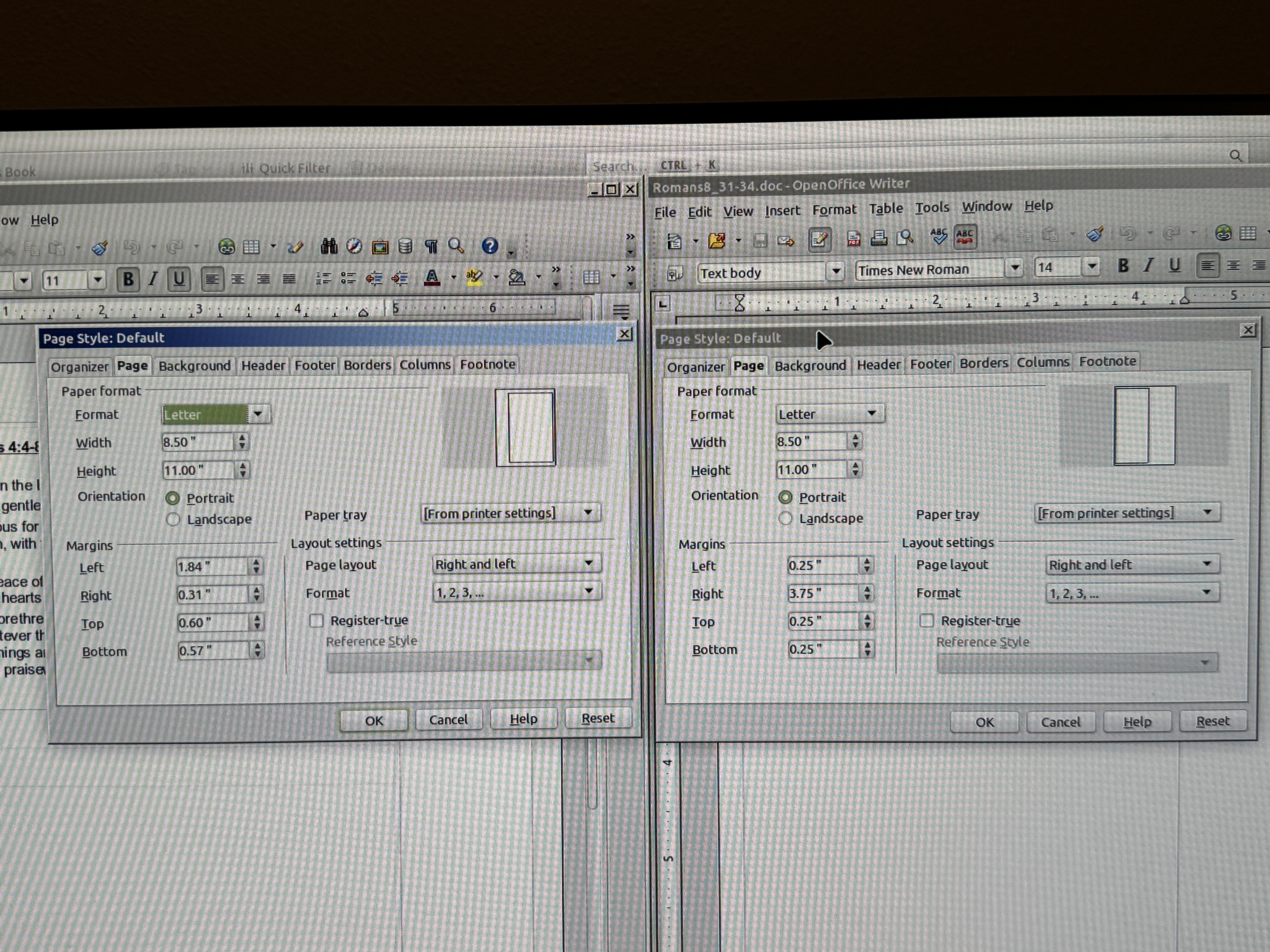Toggle nonprinting characters pilcrow icon
Viewport: 1270px width, 952px height.
pos(431,247)
